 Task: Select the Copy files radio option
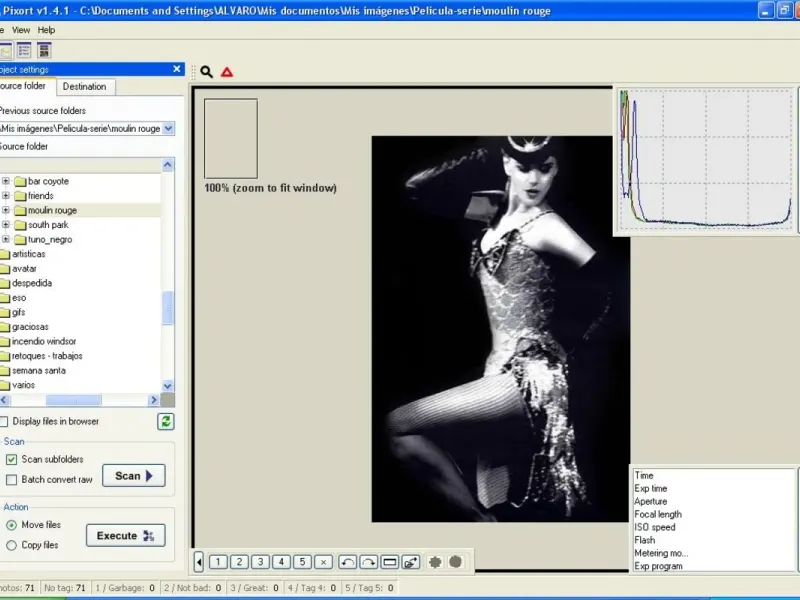click(12, 545)
